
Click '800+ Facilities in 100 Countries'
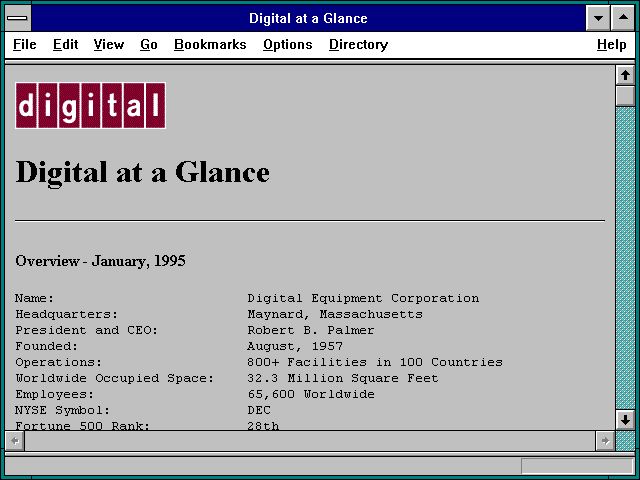pyautogui.click(x=375, y=362)
